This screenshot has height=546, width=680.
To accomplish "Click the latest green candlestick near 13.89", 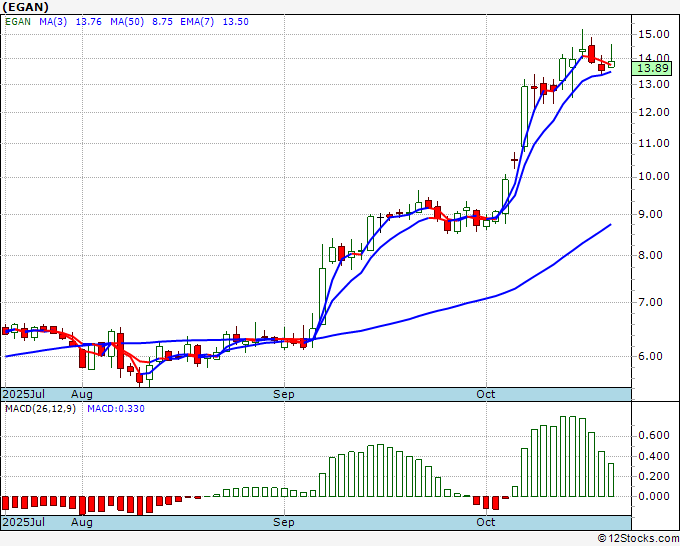I will point(611,64).
